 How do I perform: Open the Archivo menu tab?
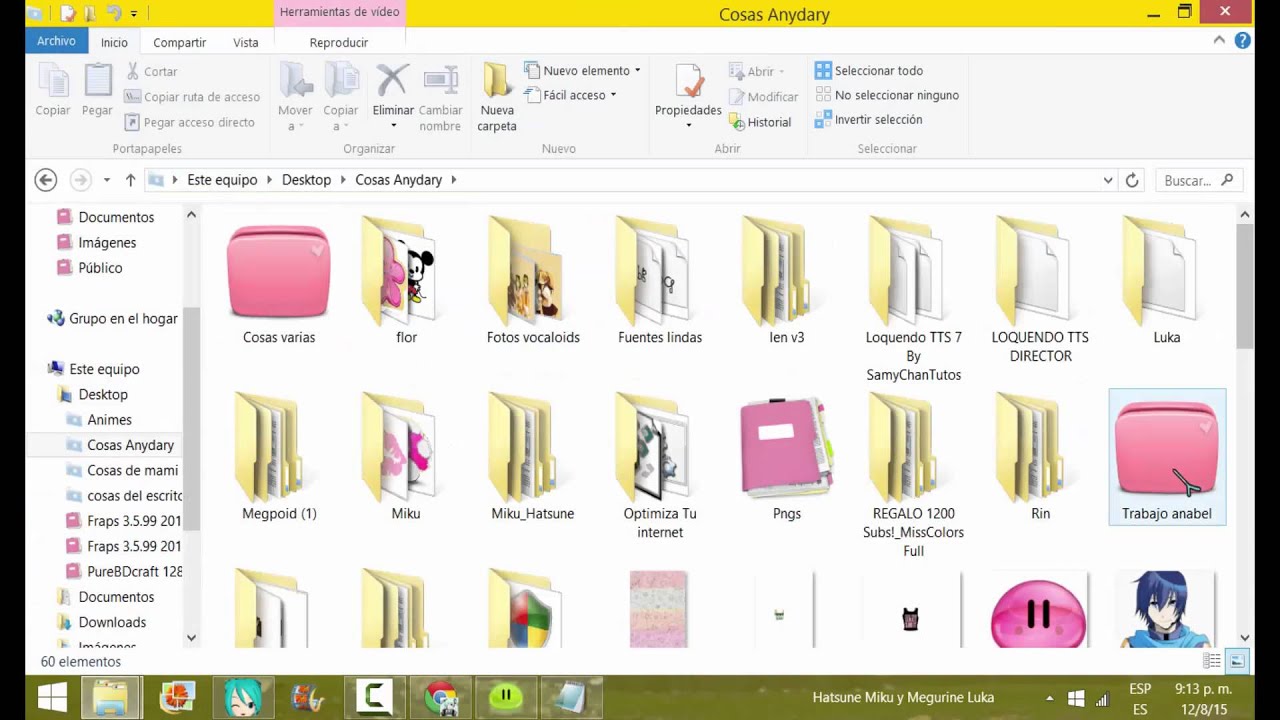(56, 41)
